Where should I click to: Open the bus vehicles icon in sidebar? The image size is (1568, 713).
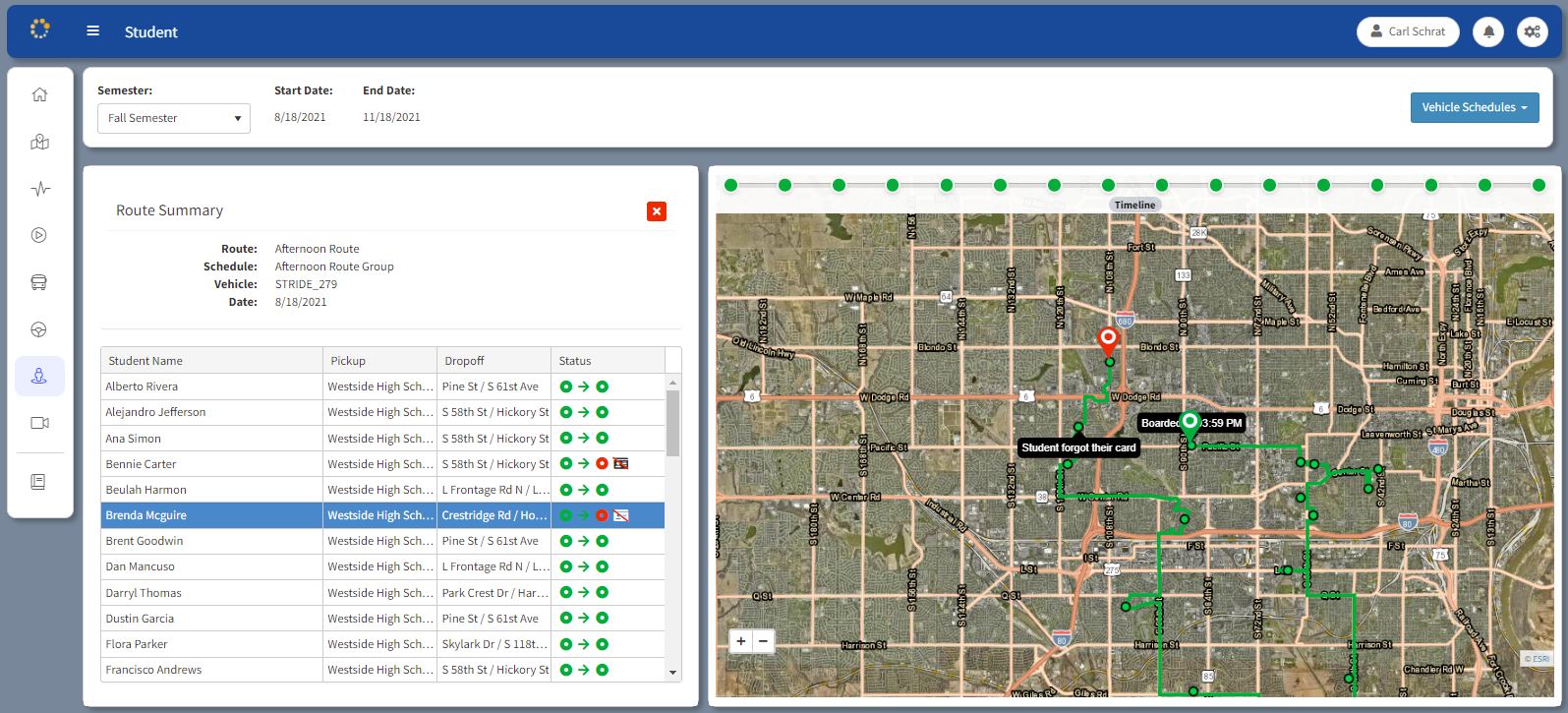coord(39,282)
